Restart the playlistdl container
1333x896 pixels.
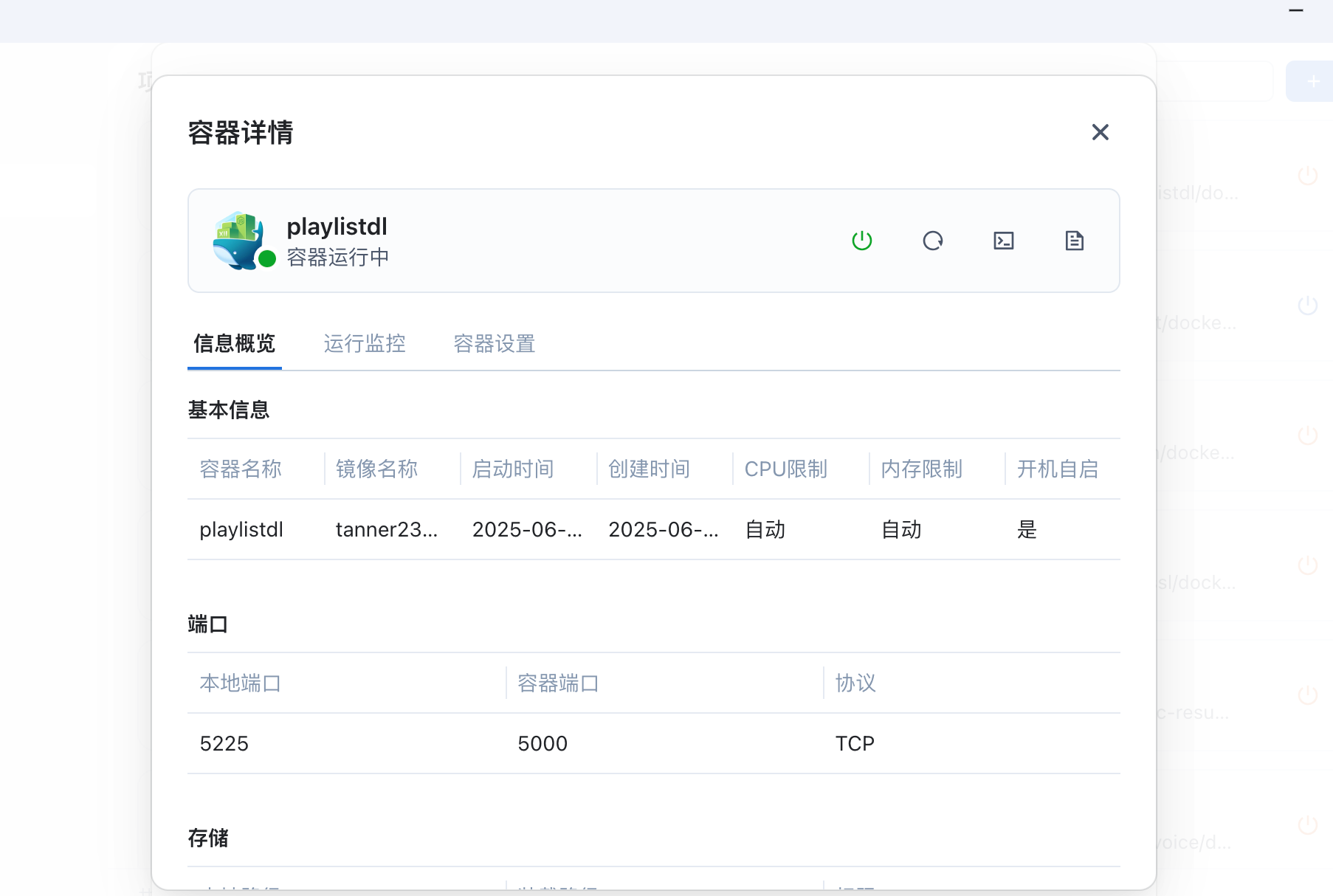[932, 241]
